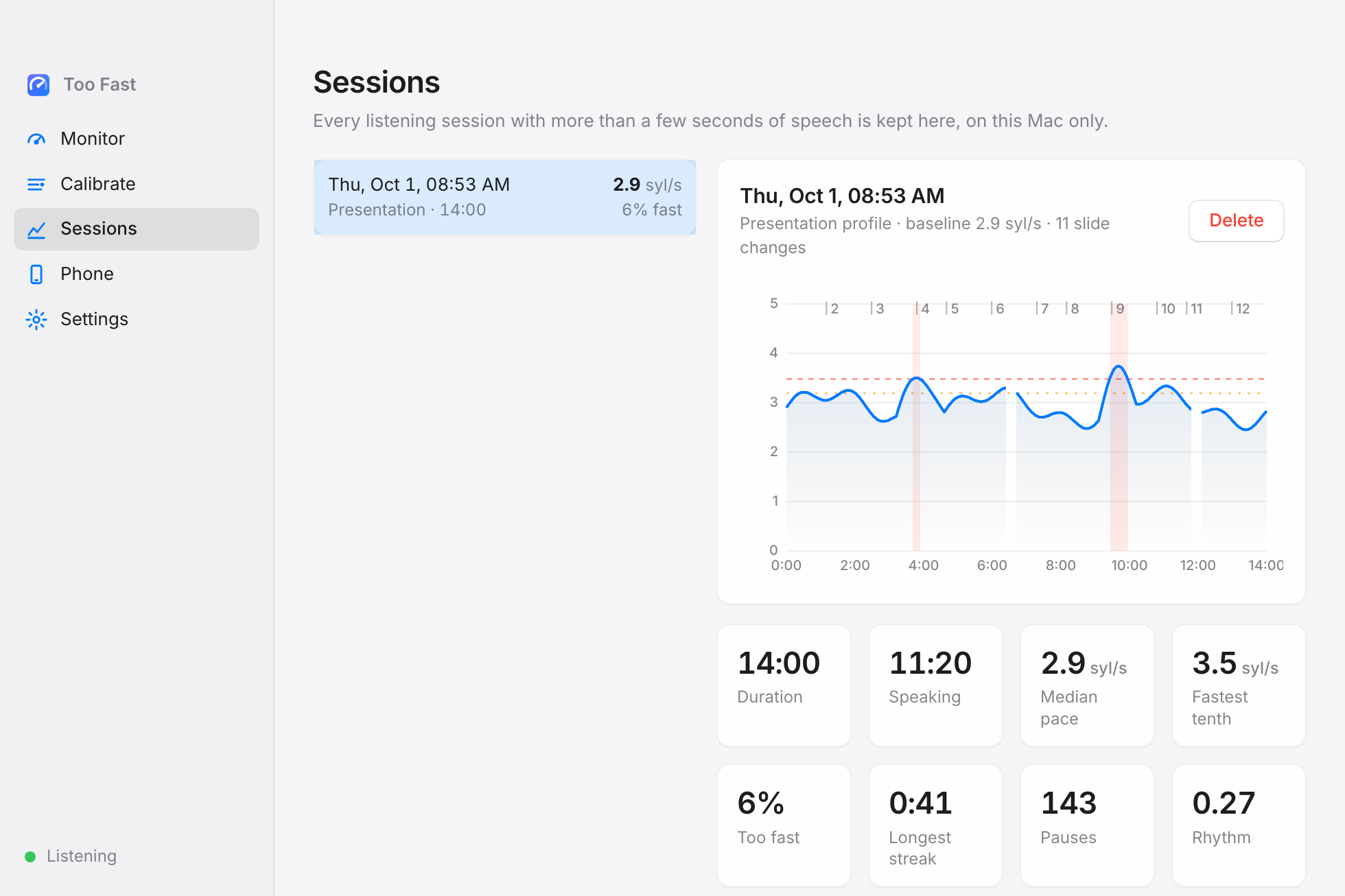Click the 3.5 syl/s Fastest tenth card
The width and height of the screenshot is (1345, 896).
(x=1239, y=685)
